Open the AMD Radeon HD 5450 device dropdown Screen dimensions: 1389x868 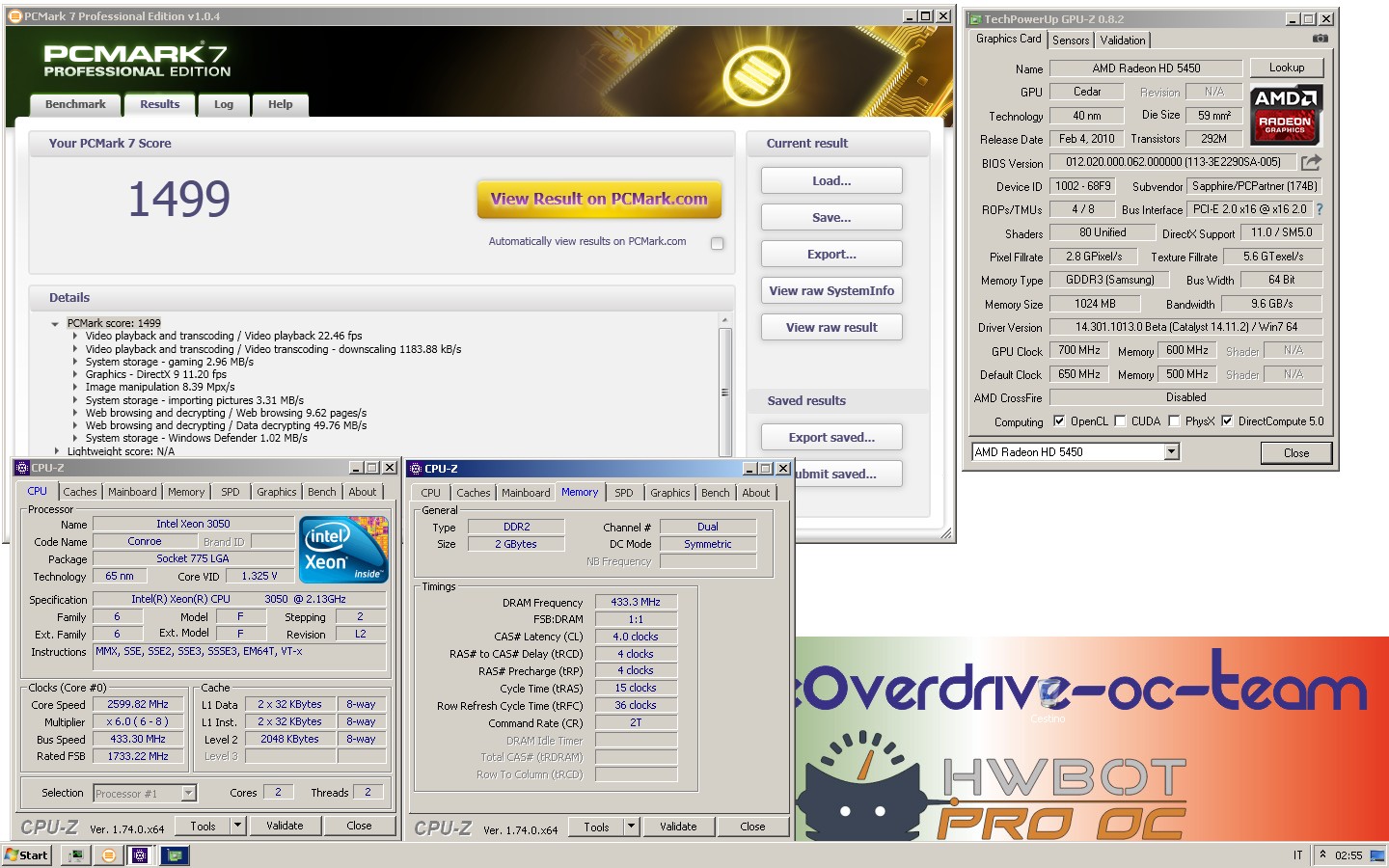click(x=1171, y=451)
